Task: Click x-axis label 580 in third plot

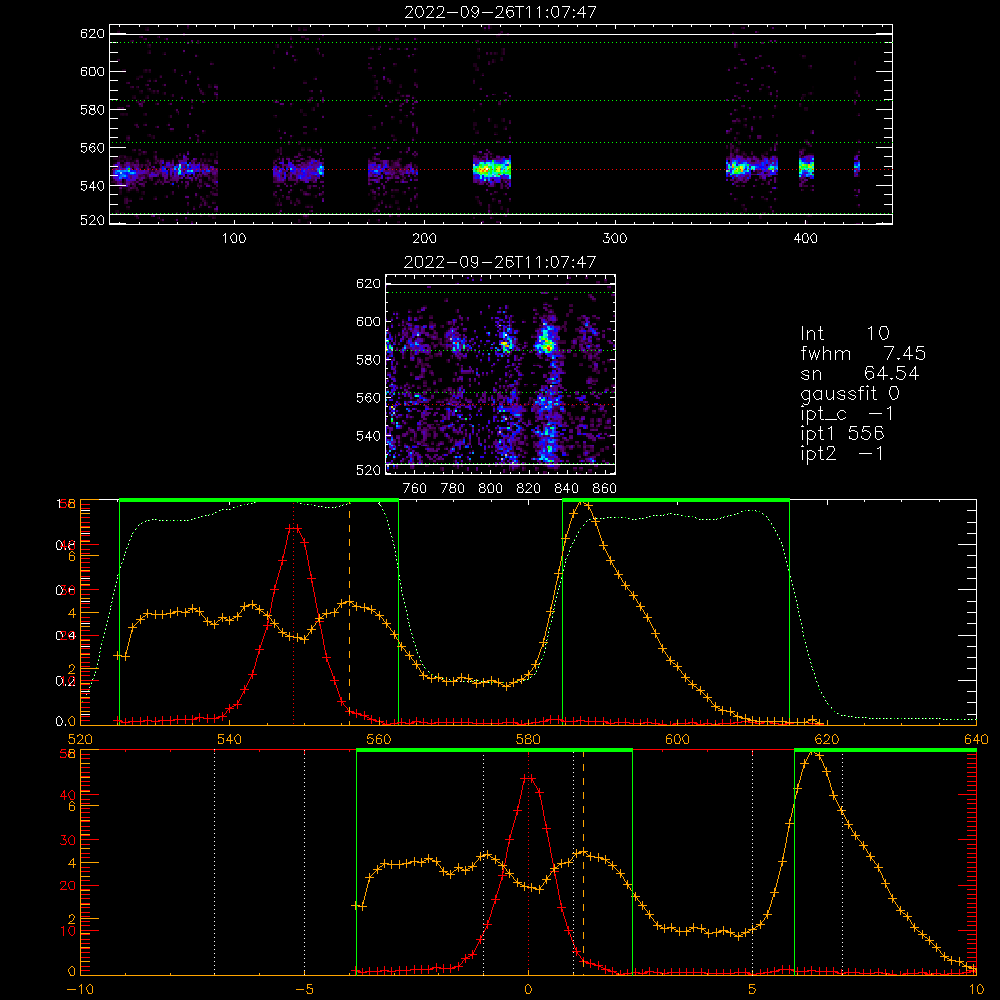Action: coord(528,739)
